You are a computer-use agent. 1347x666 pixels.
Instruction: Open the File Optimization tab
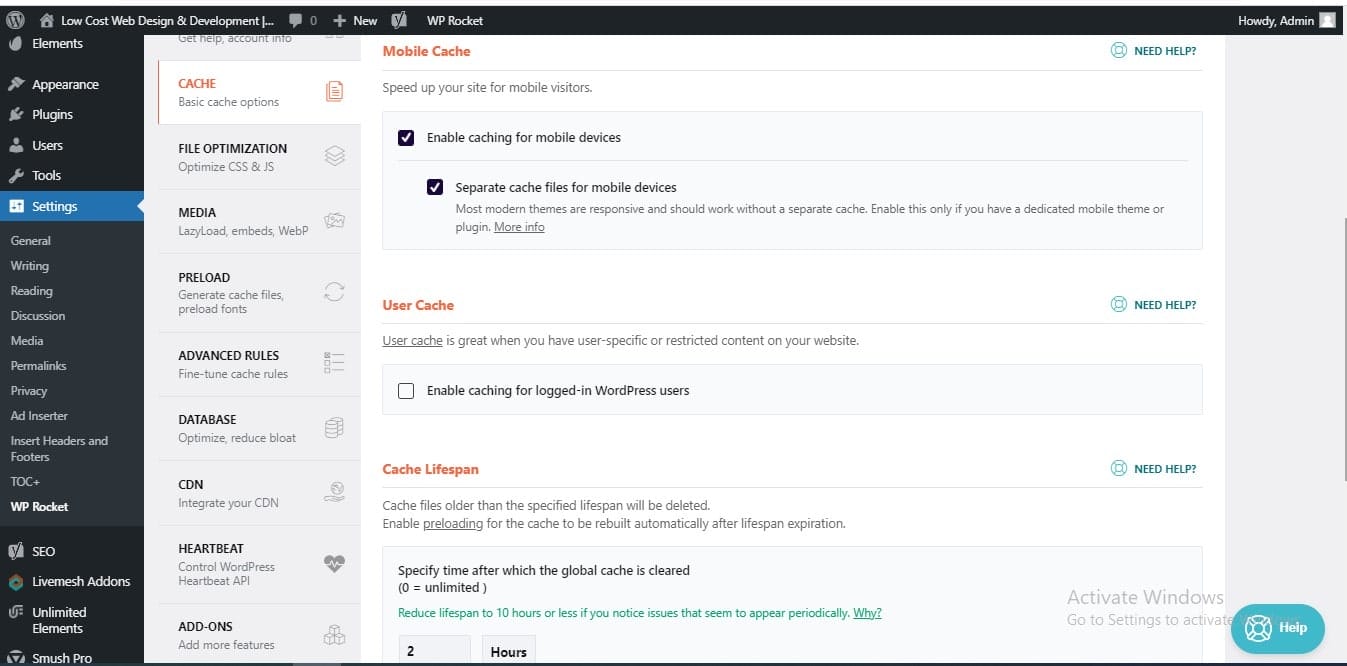259,157
